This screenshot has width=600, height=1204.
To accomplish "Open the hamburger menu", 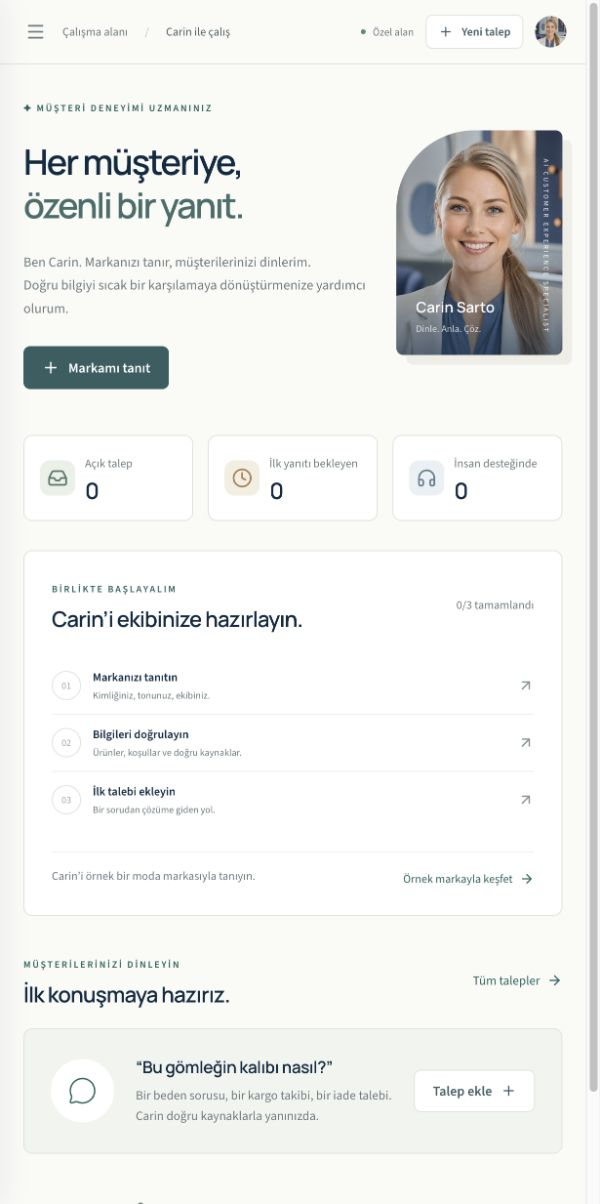I will (36, 32).
